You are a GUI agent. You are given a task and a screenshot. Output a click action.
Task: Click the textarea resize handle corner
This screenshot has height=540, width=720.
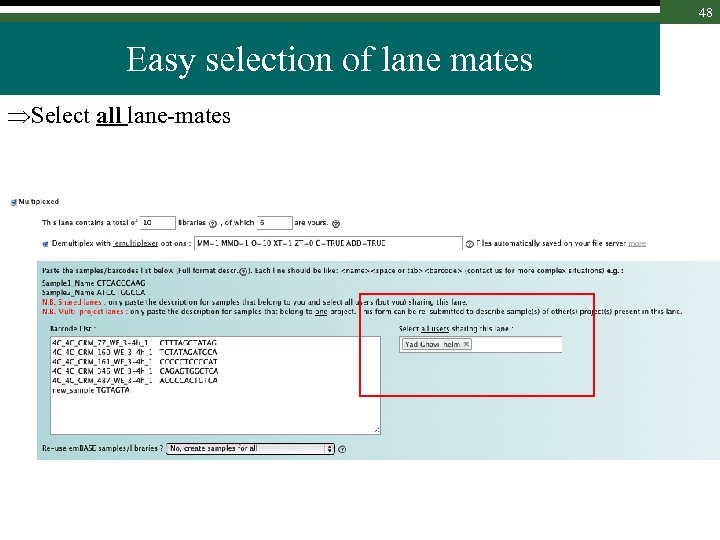click(x=377, y=430)
